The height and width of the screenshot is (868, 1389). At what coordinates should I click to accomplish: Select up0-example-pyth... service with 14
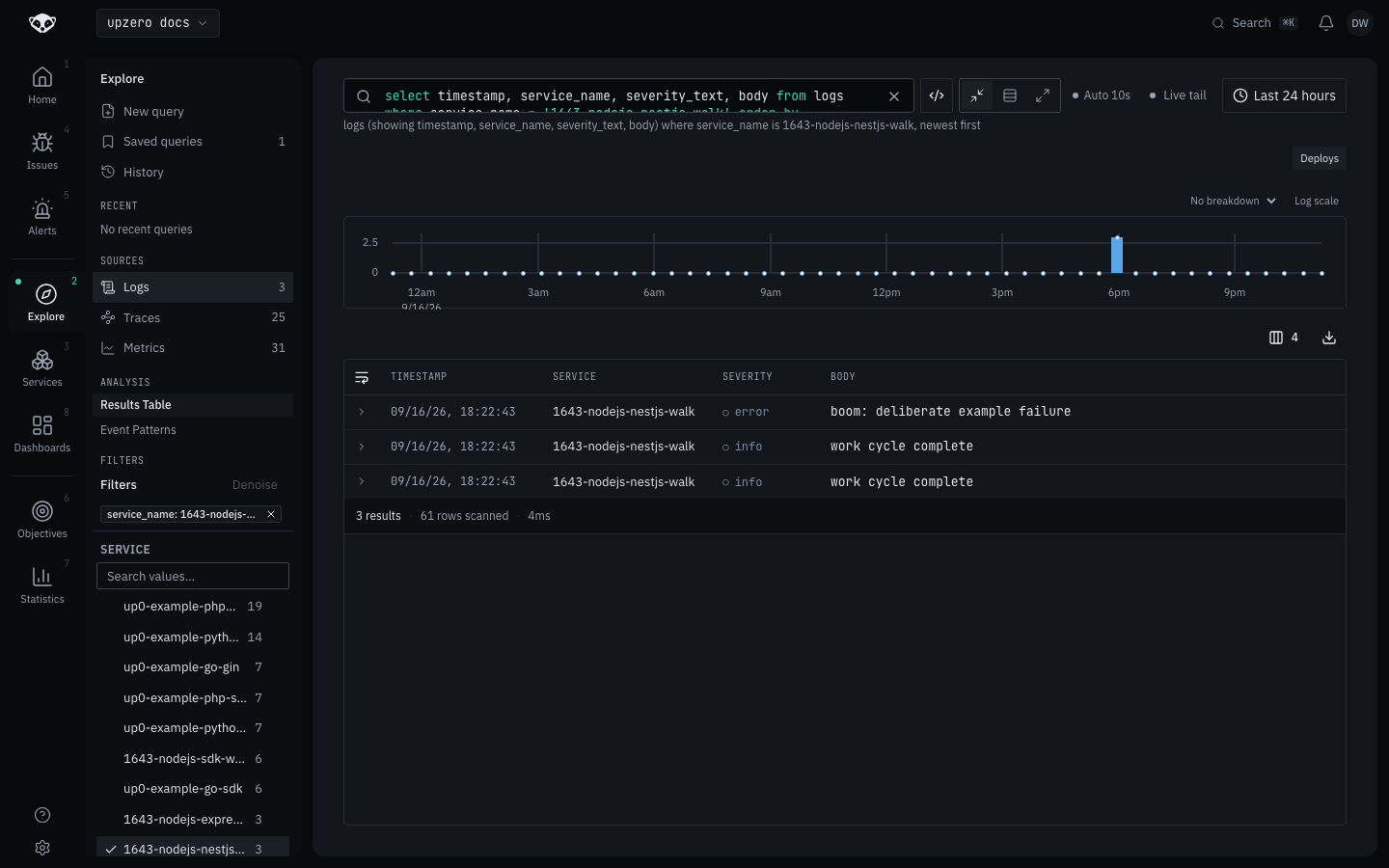click(x=193, y=637)
